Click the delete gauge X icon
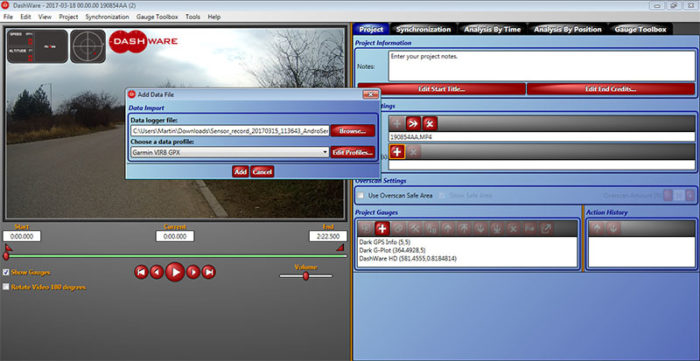Image resolution: width=700 pixels, height=361 pixels. coord(513,228)
